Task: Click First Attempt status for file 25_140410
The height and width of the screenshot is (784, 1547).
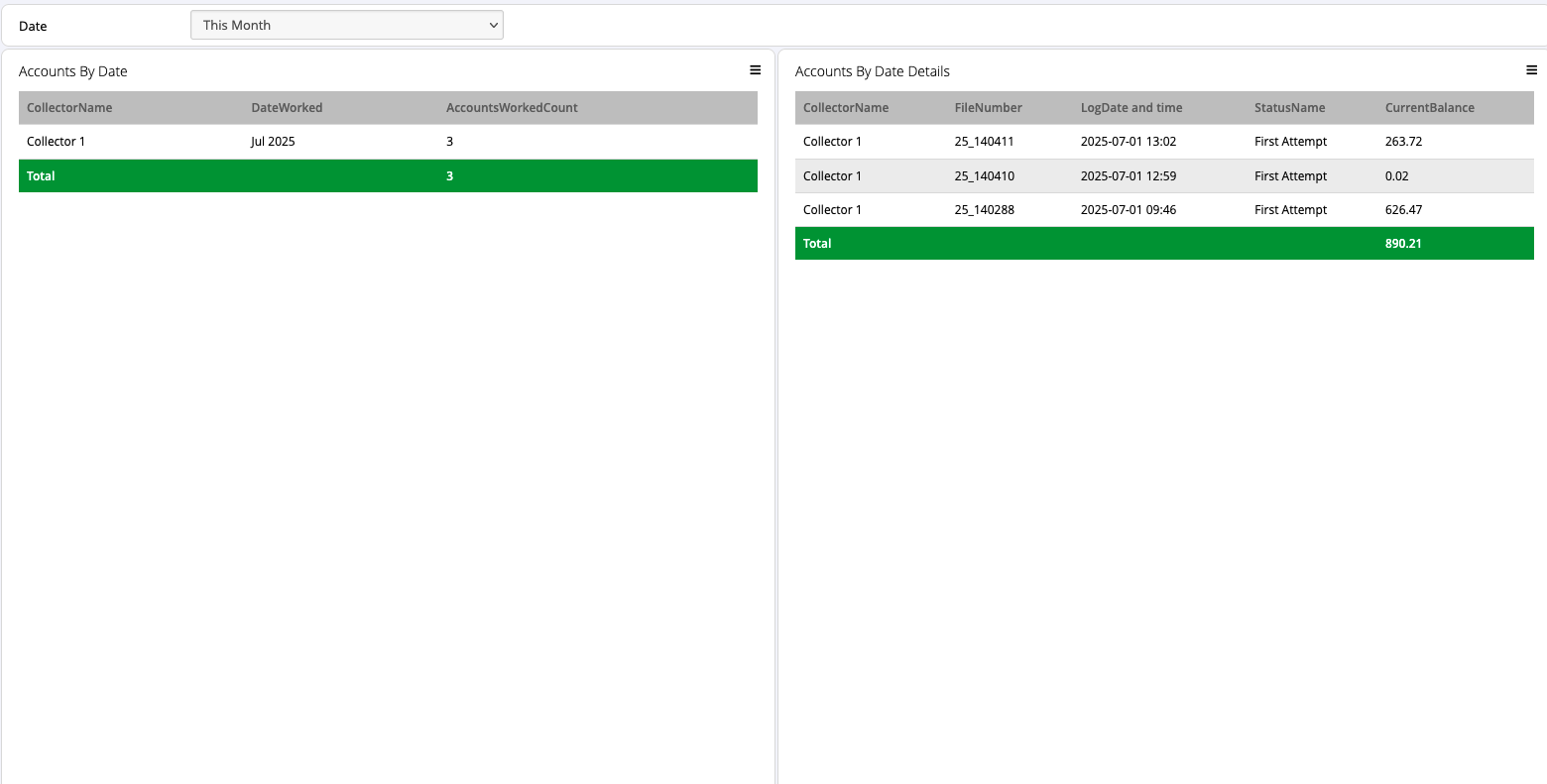Action: pyautogui.click(x=1290, y=176)
